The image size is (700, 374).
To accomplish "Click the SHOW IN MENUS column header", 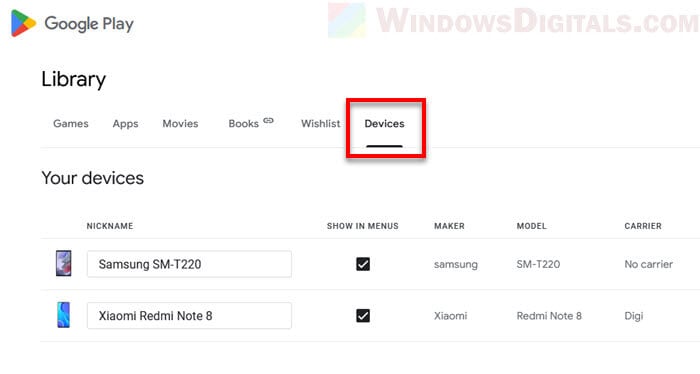I will (362, 226).
